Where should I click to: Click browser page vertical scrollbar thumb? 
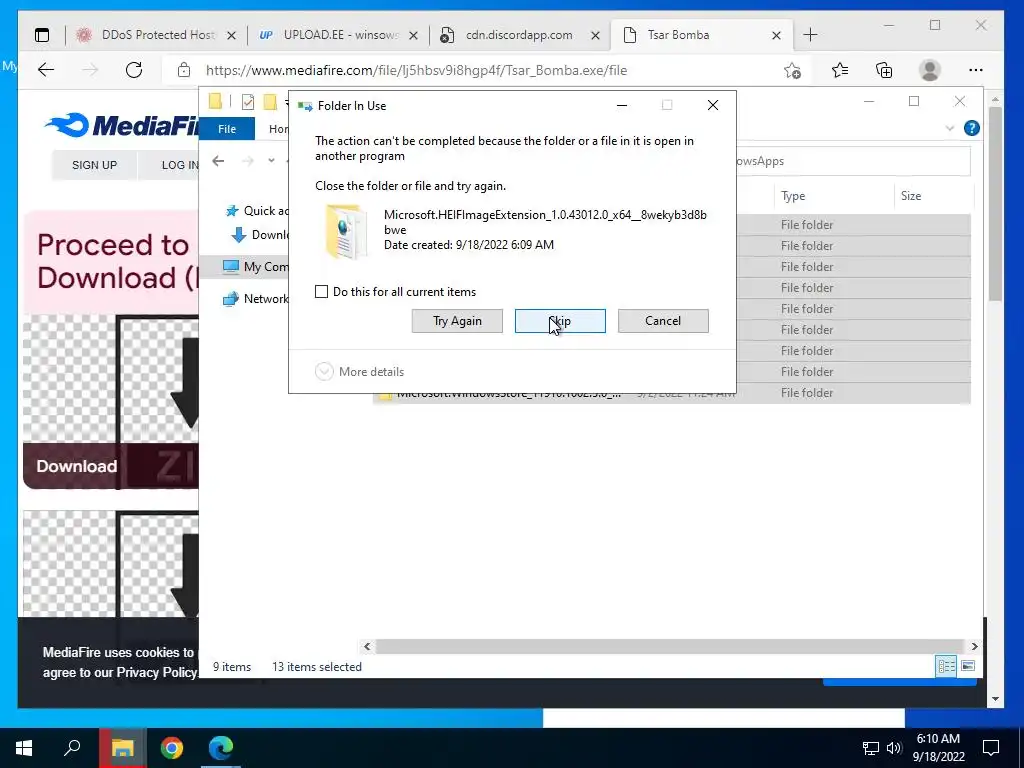pyautogui.click(x=995, y=203)
